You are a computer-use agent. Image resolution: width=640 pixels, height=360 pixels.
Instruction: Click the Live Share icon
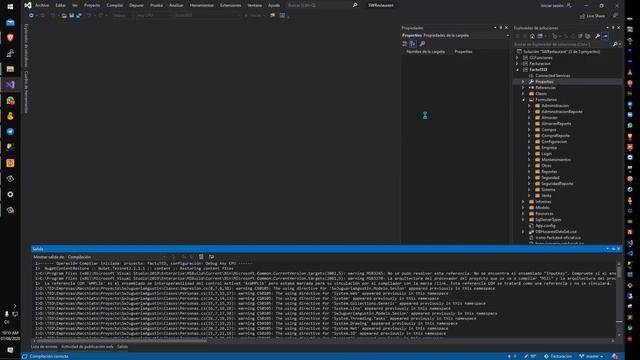tap(582, 16)
